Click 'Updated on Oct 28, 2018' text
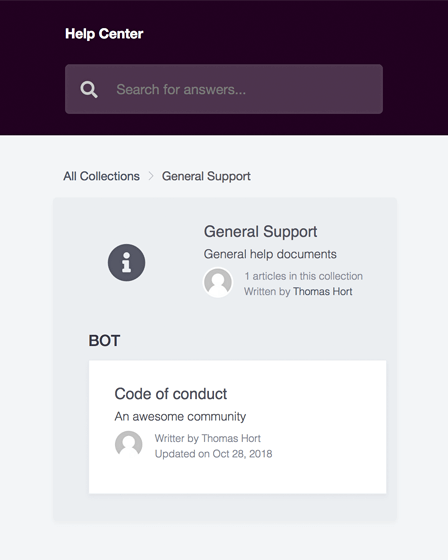448x560 pixels. 214,454
